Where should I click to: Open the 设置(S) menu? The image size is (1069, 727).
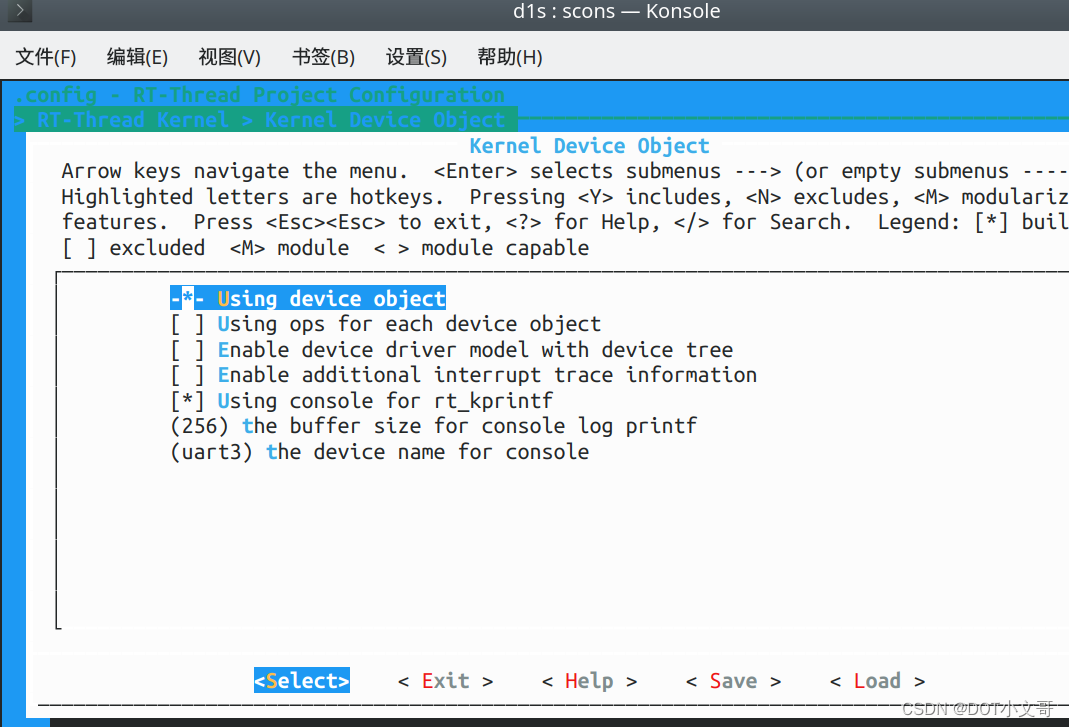[x=415, y=57]
